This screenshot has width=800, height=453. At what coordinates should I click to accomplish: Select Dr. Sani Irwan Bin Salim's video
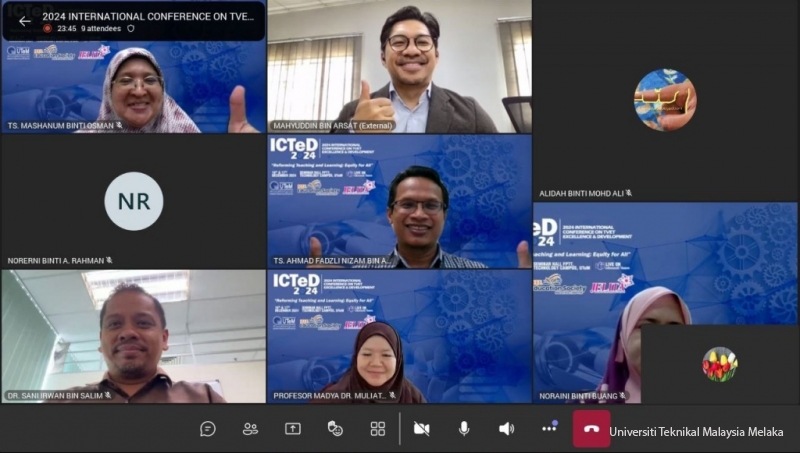133,335
